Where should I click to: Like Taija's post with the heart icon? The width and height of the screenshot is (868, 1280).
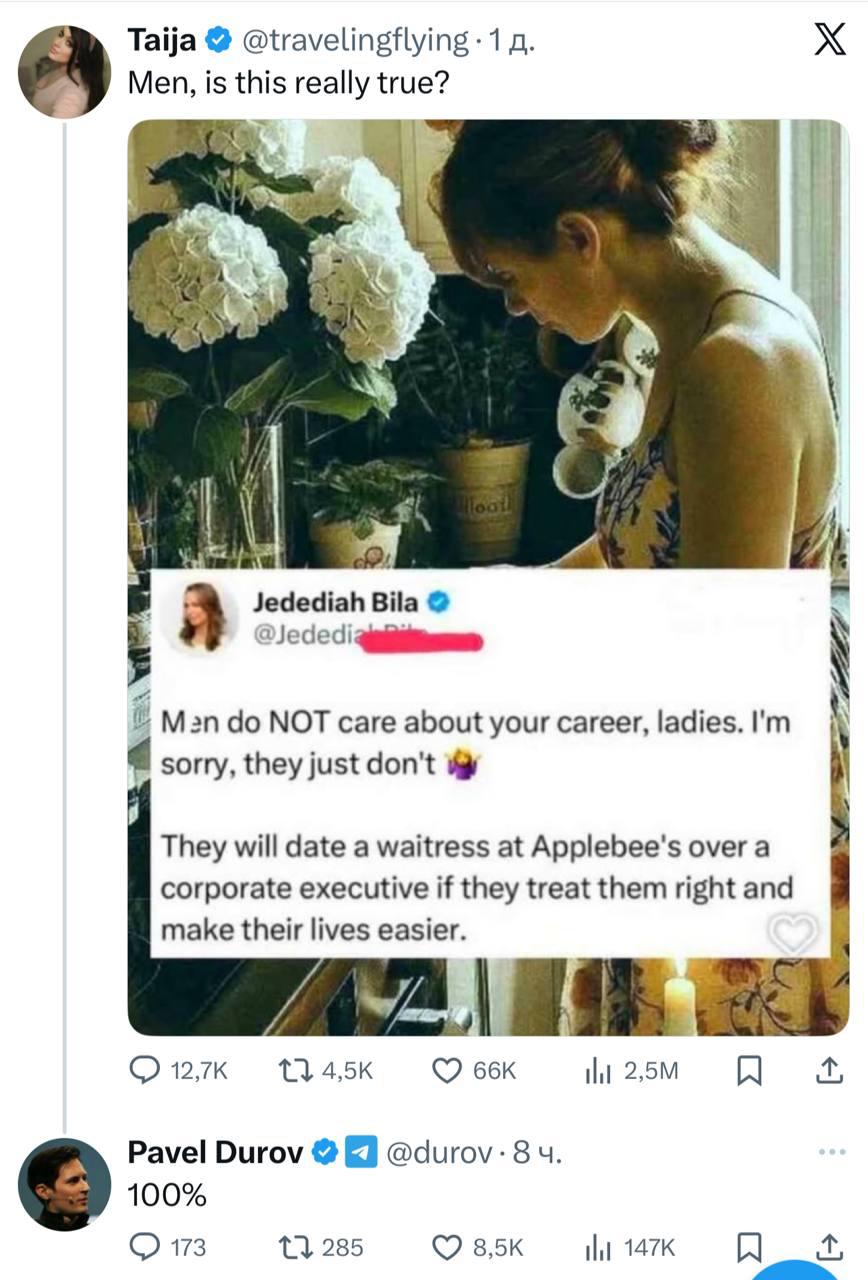click(446, 1071)
